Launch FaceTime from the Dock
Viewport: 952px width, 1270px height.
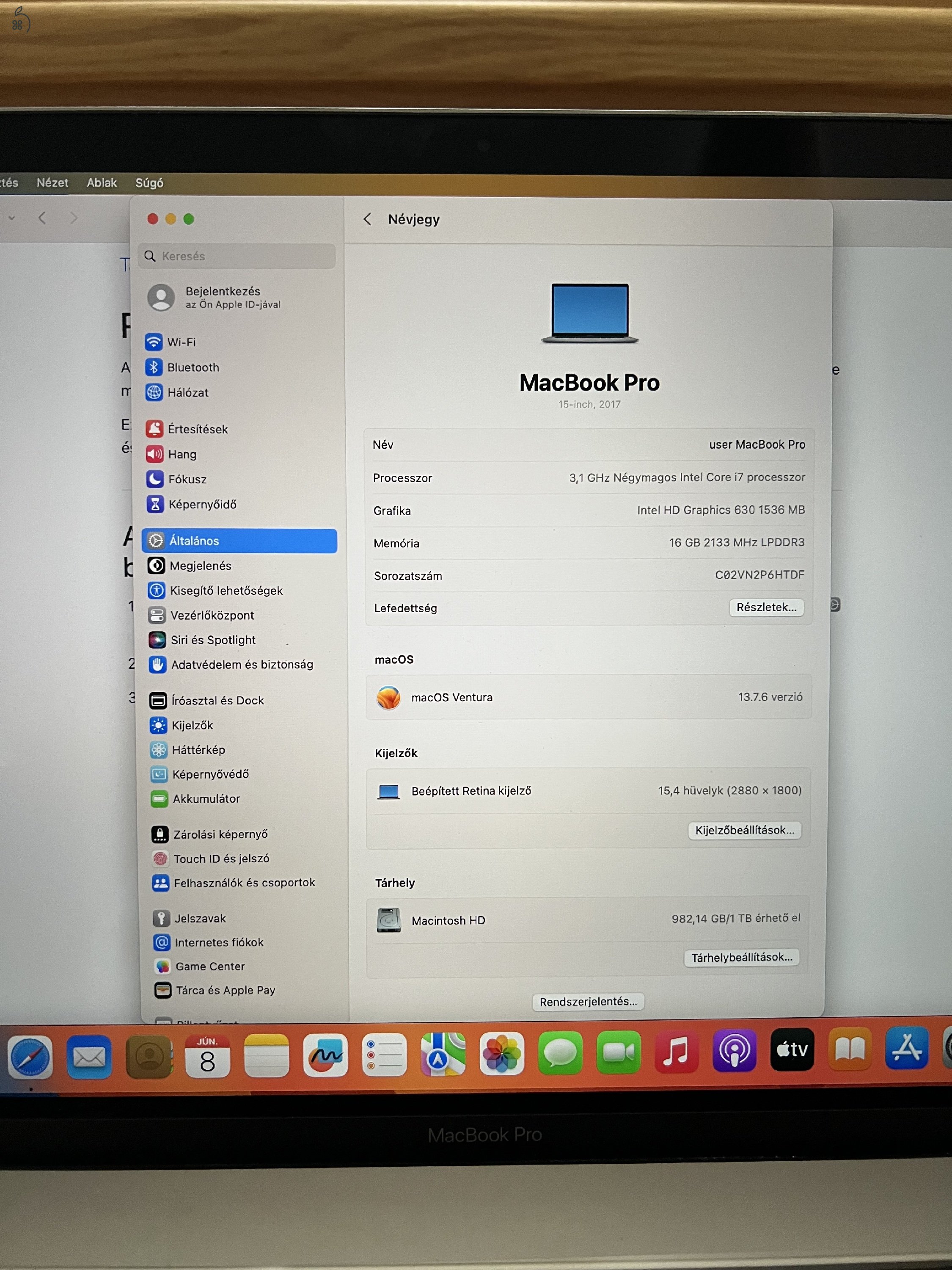[619, 1052]
